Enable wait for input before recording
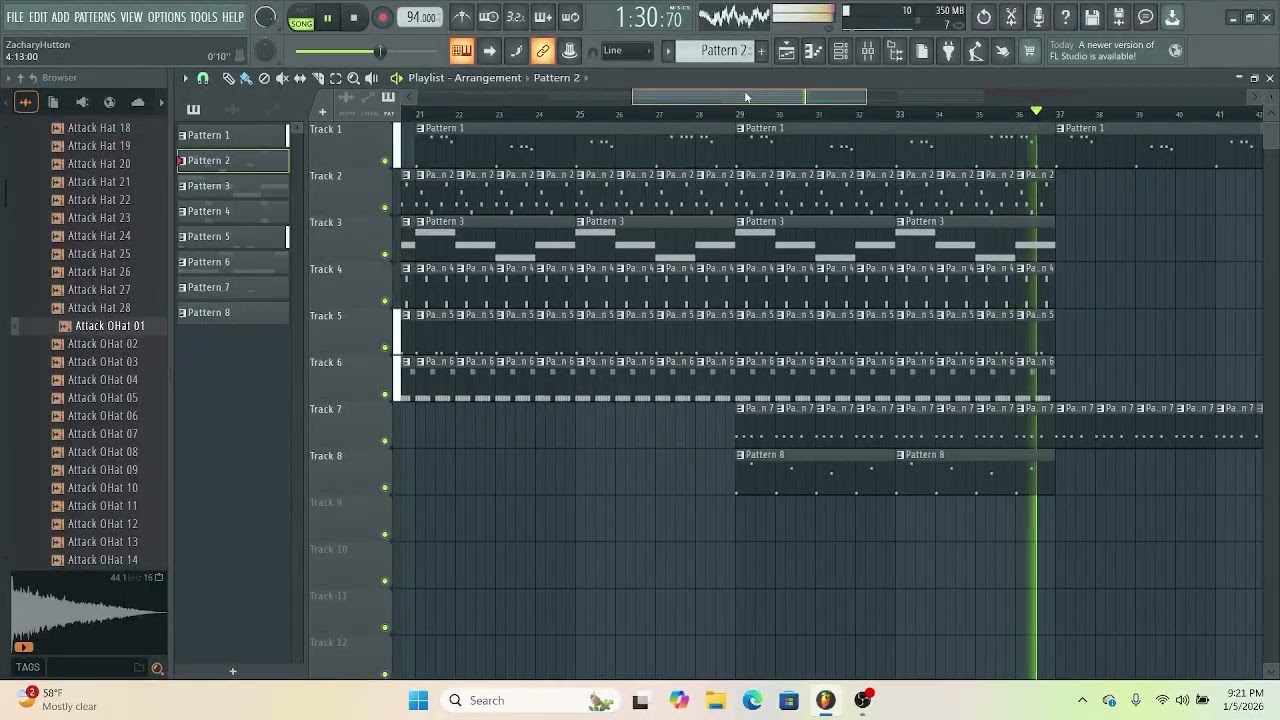The image size is (1280, 720). 488,17
